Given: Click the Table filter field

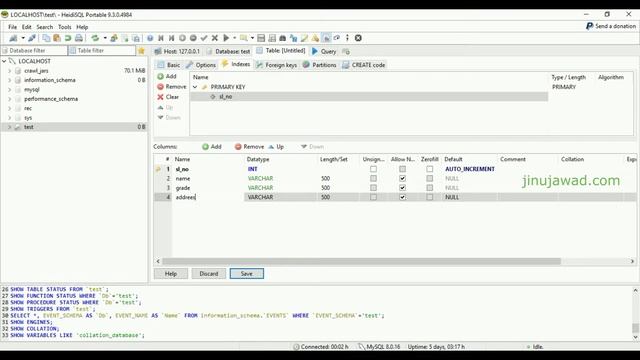Looking at the screenshot, I should click(102, 51).
